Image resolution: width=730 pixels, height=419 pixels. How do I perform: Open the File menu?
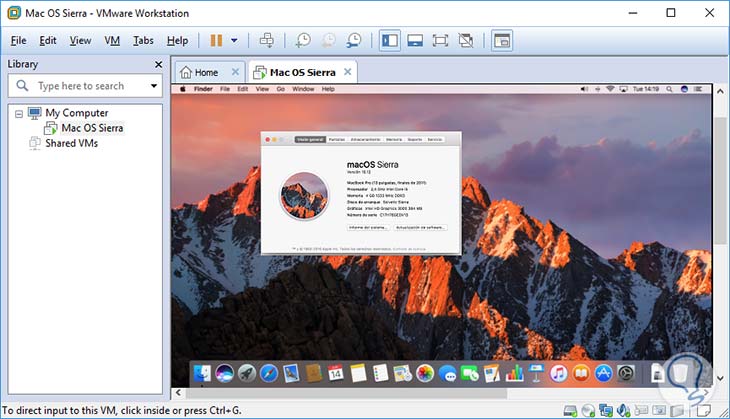pos(19,41)
